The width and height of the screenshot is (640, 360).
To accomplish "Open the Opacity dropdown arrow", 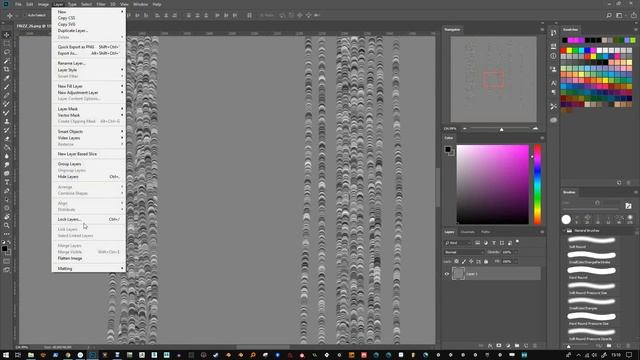I will pyautogui.click(x=516, y=252).
